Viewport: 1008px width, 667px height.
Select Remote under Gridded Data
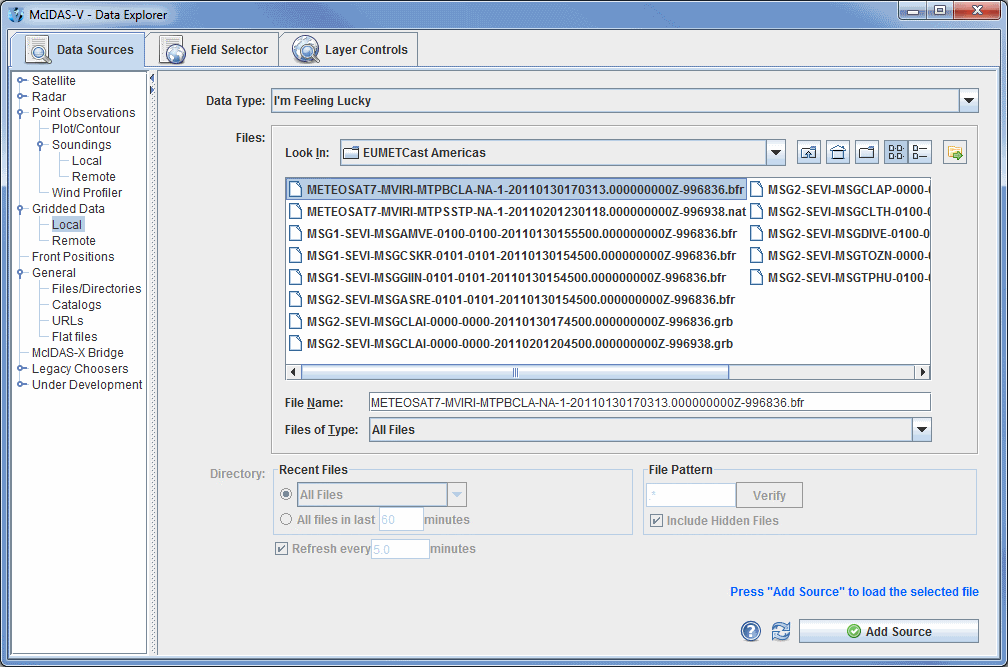point(73,240)
